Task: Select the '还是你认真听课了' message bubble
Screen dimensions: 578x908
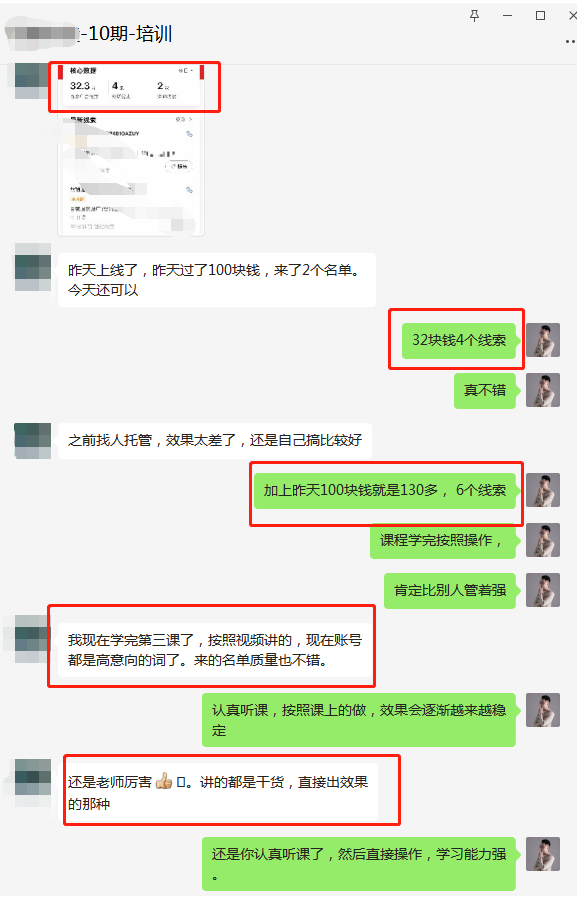Action: pyautogui.click(x=359, y=864)
